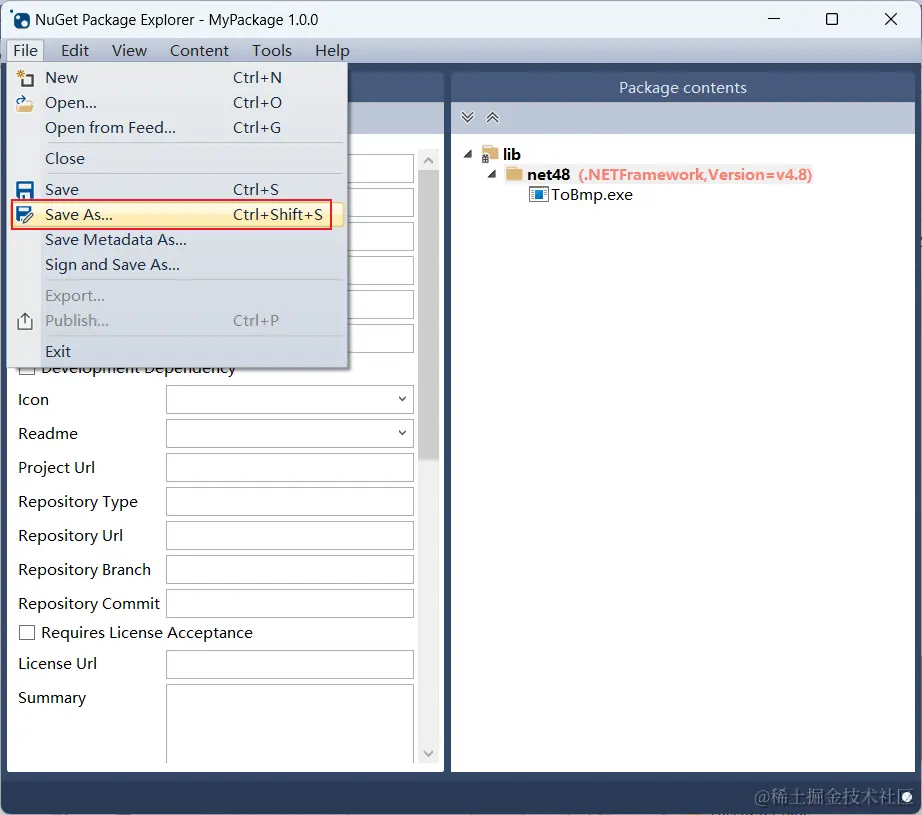Viewport: 922px width, 815px height.
Task: Select Save Metadata As... entry
Action: click(x=178, y=240)
